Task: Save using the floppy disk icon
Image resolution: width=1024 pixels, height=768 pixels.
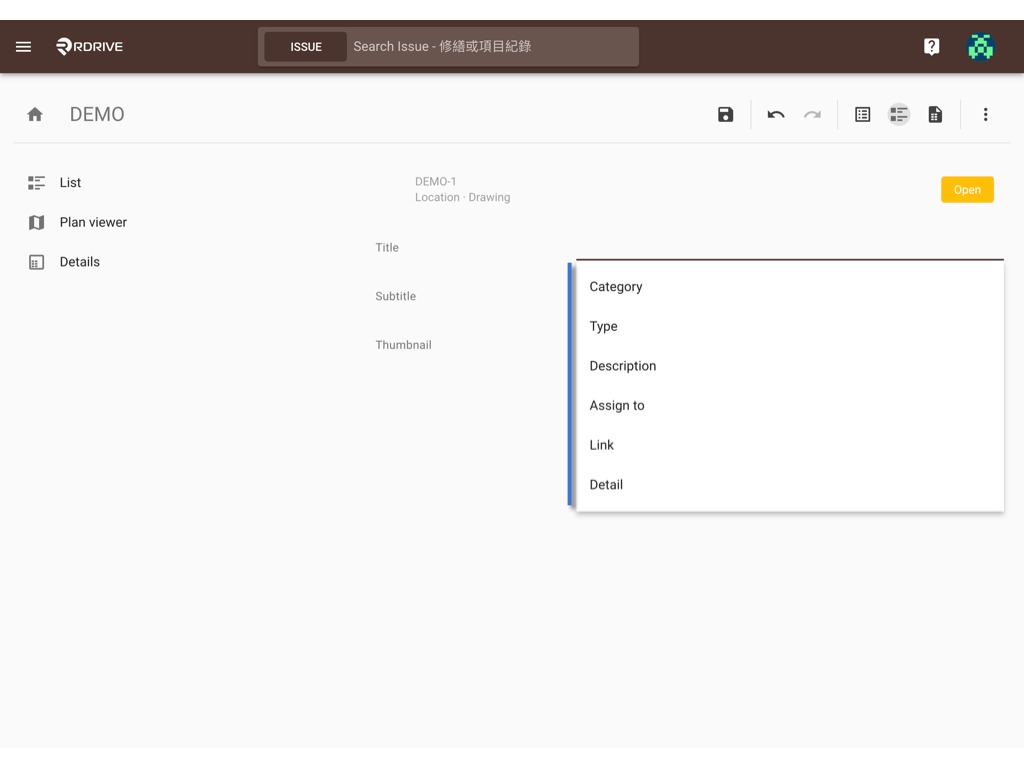Action: pos(725,114)
